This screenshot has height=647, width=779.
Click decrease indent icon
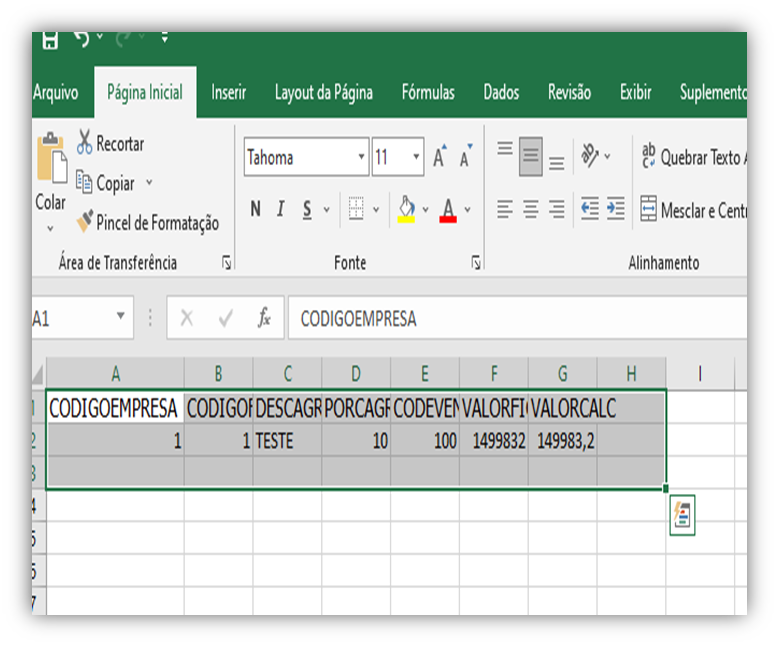tap(590, 209)
